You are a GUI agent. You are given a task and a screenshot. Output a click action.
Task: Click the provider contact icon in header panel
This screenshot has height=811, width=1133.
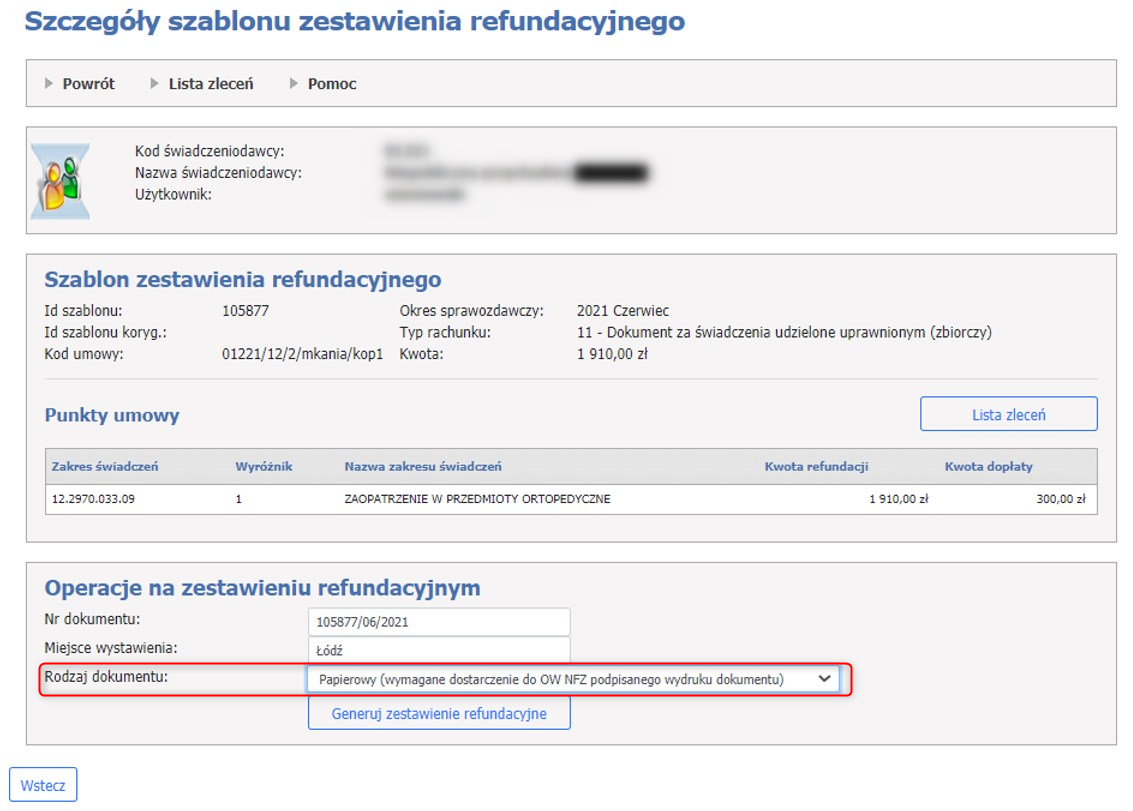[x=60, y=177]
